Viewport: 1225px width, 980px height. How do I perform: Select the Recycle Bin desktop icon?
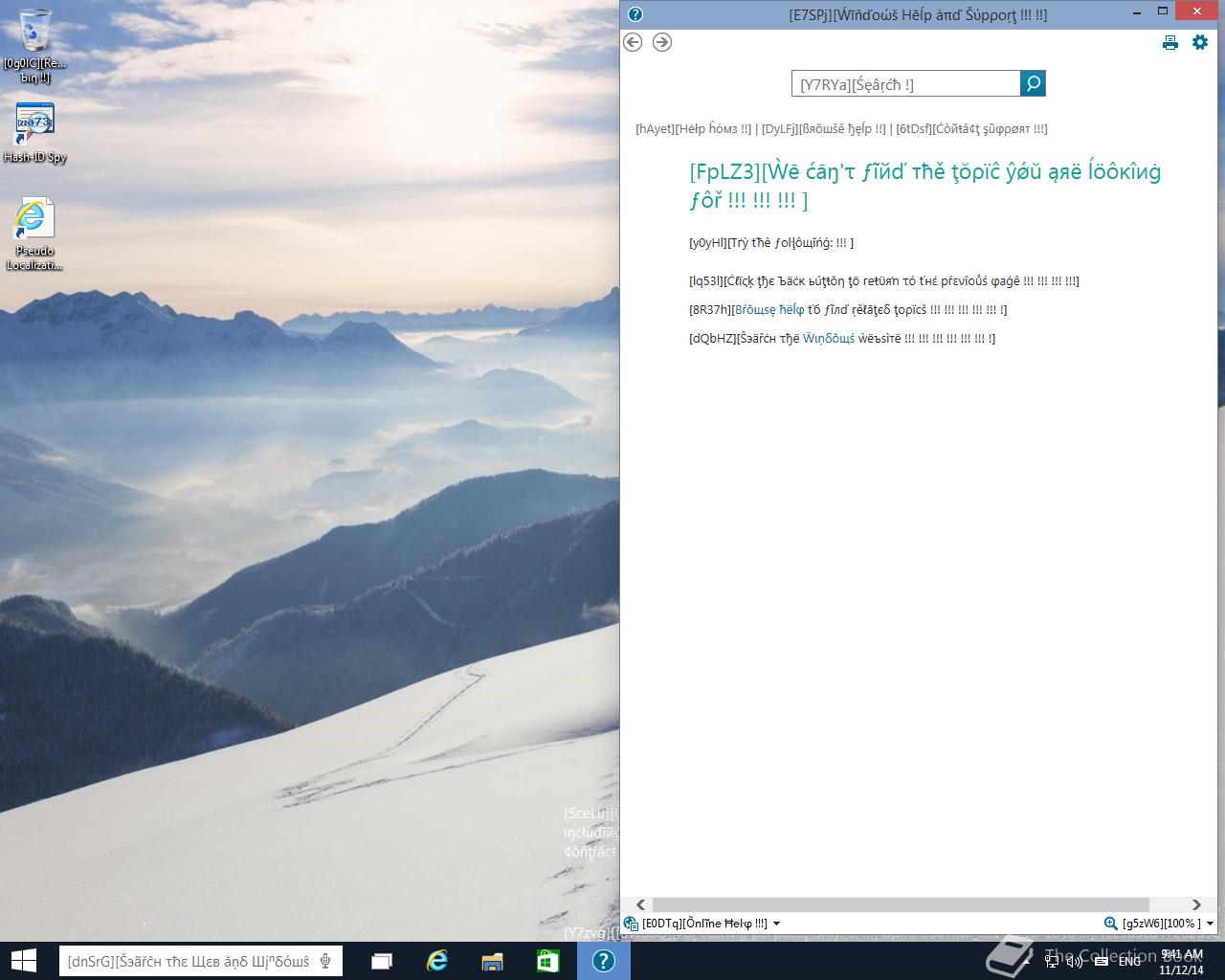(x=35, y=46)
